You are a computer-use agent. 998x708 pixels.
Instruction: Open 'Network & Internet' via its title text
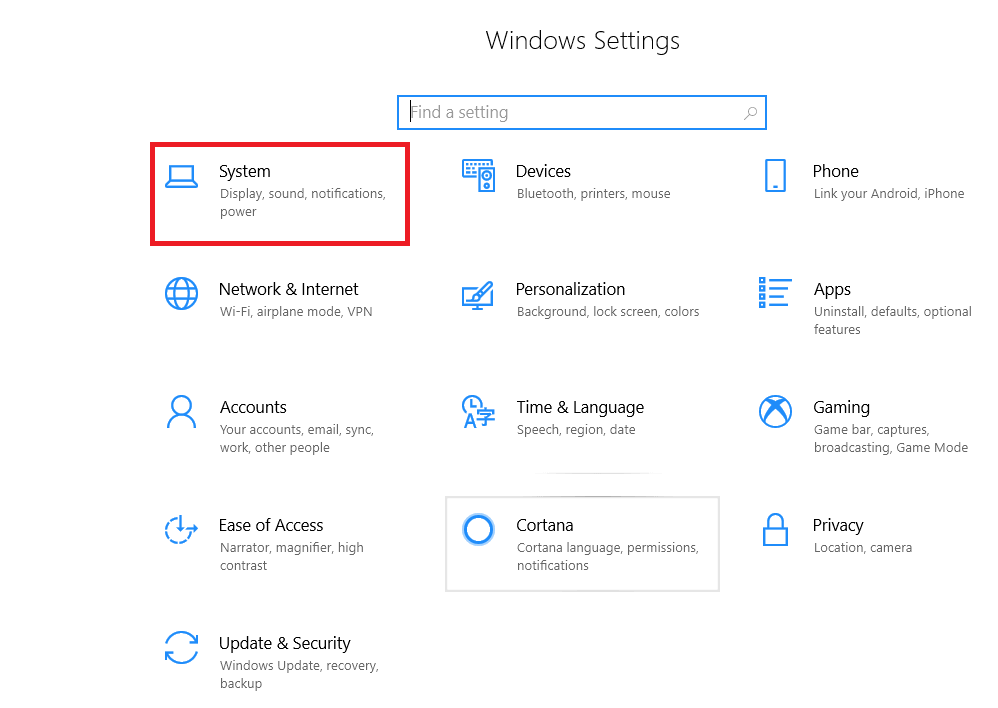pos(288,289)
